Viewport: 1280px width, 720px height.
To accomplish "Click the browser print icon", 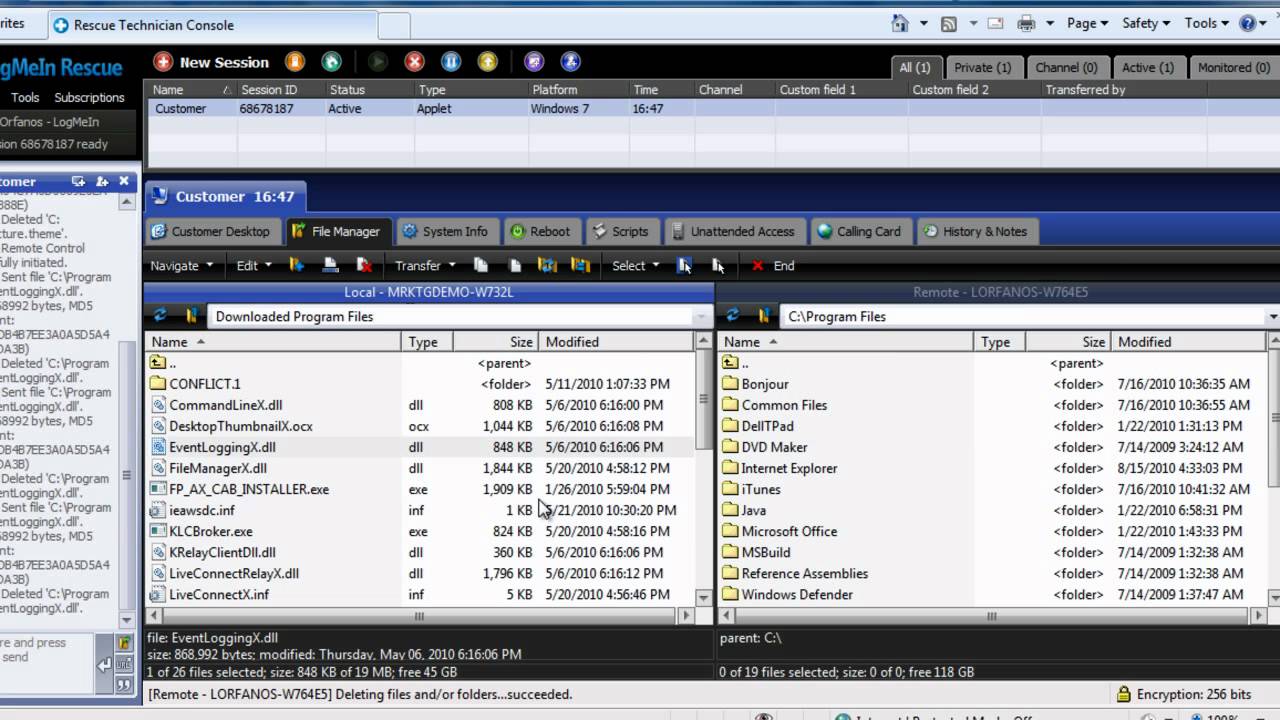I will pyautogui.click(x=1026, y=23).
